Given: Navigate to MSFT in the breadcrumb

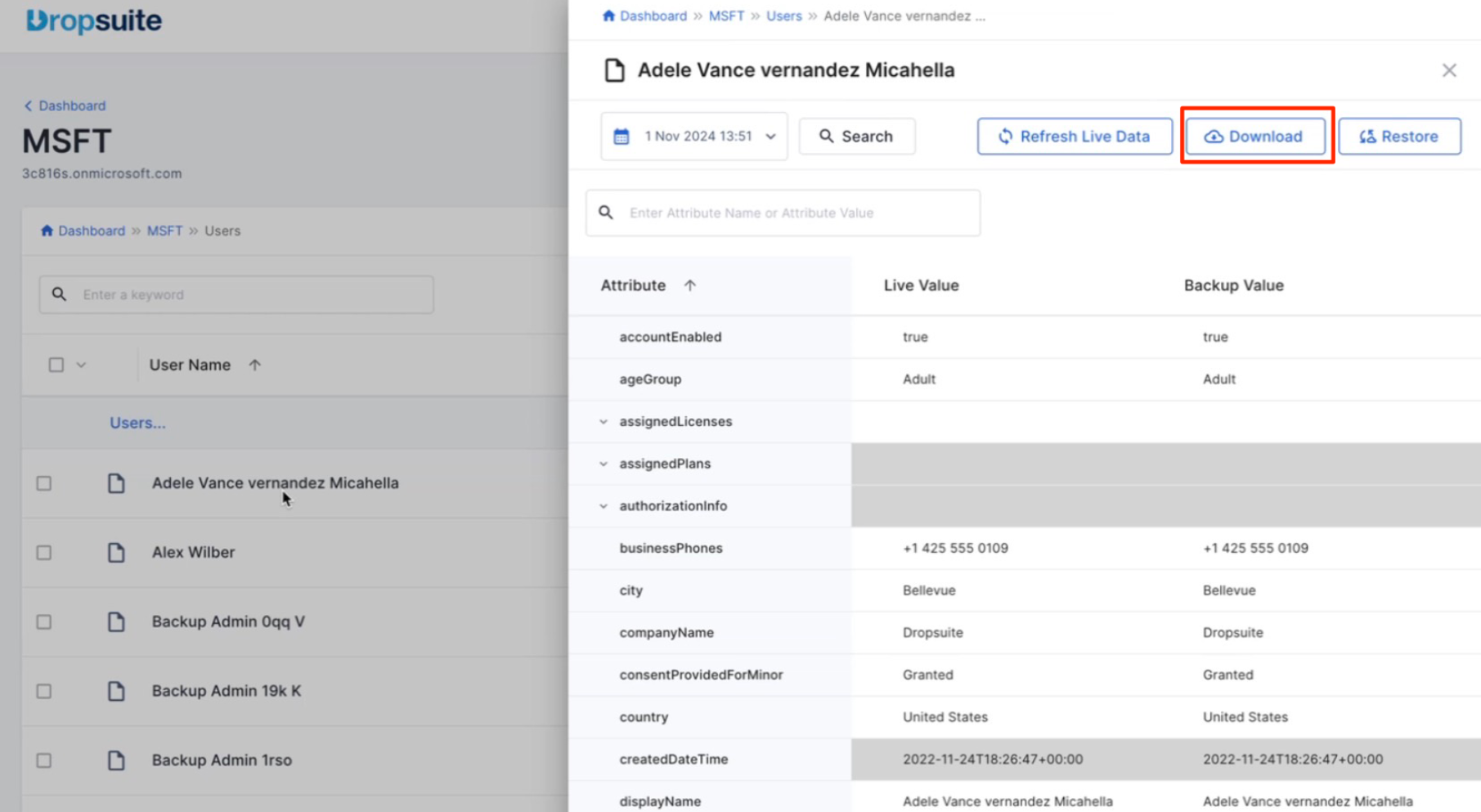Looking at the screenshot, I should (x=725, y=16).
